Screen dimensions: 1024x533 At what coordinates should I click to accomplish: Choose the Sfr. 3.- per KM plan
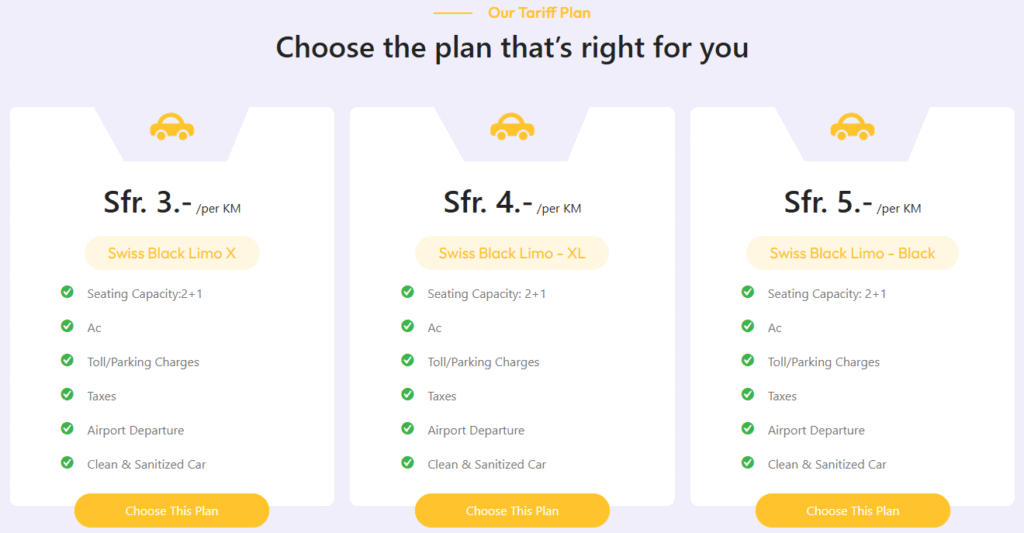pos(171,511)
